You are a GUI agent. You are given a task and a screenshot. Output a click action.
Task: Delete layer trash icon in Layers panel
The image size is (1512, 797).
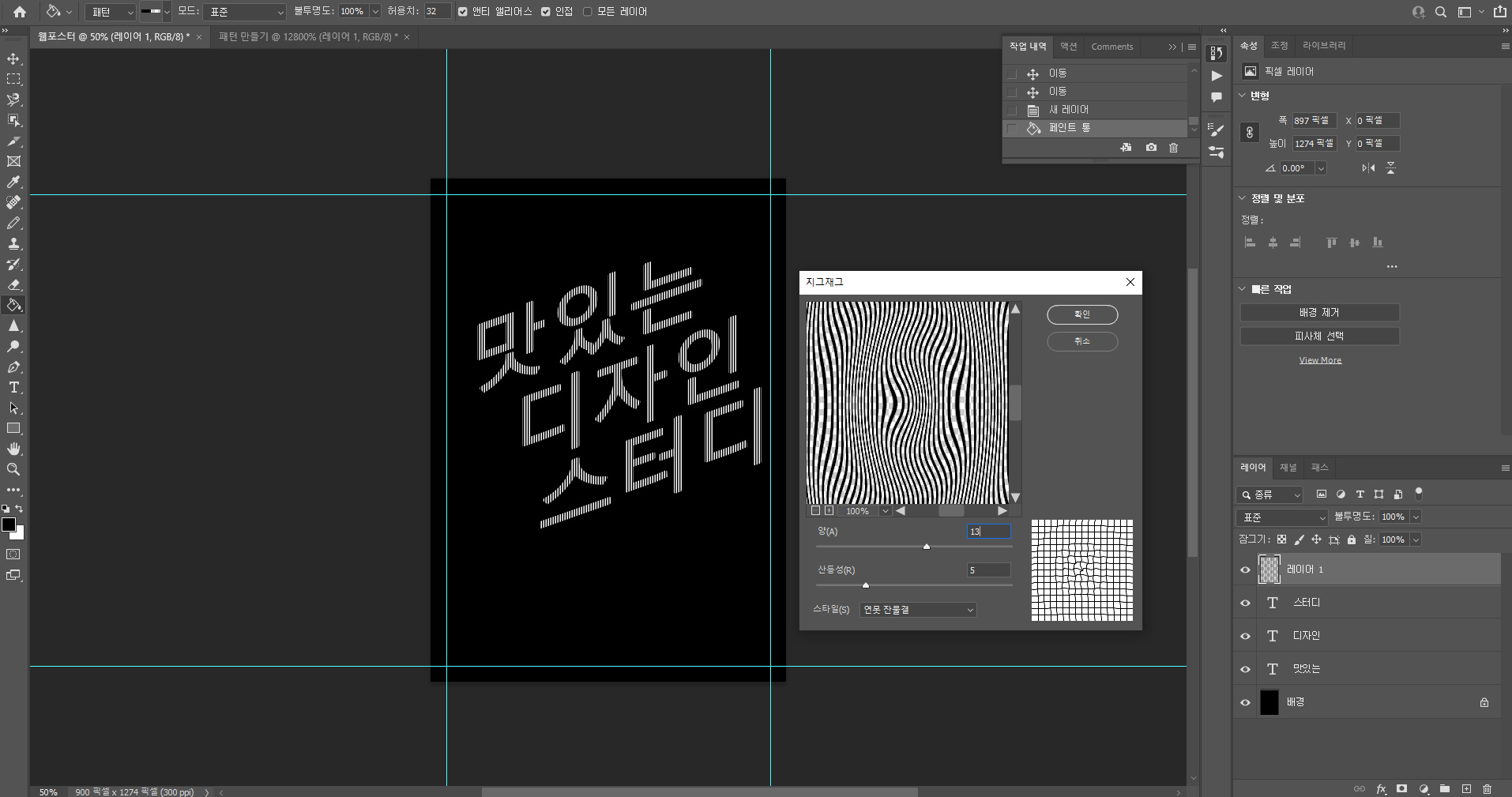pos(1488,788)
